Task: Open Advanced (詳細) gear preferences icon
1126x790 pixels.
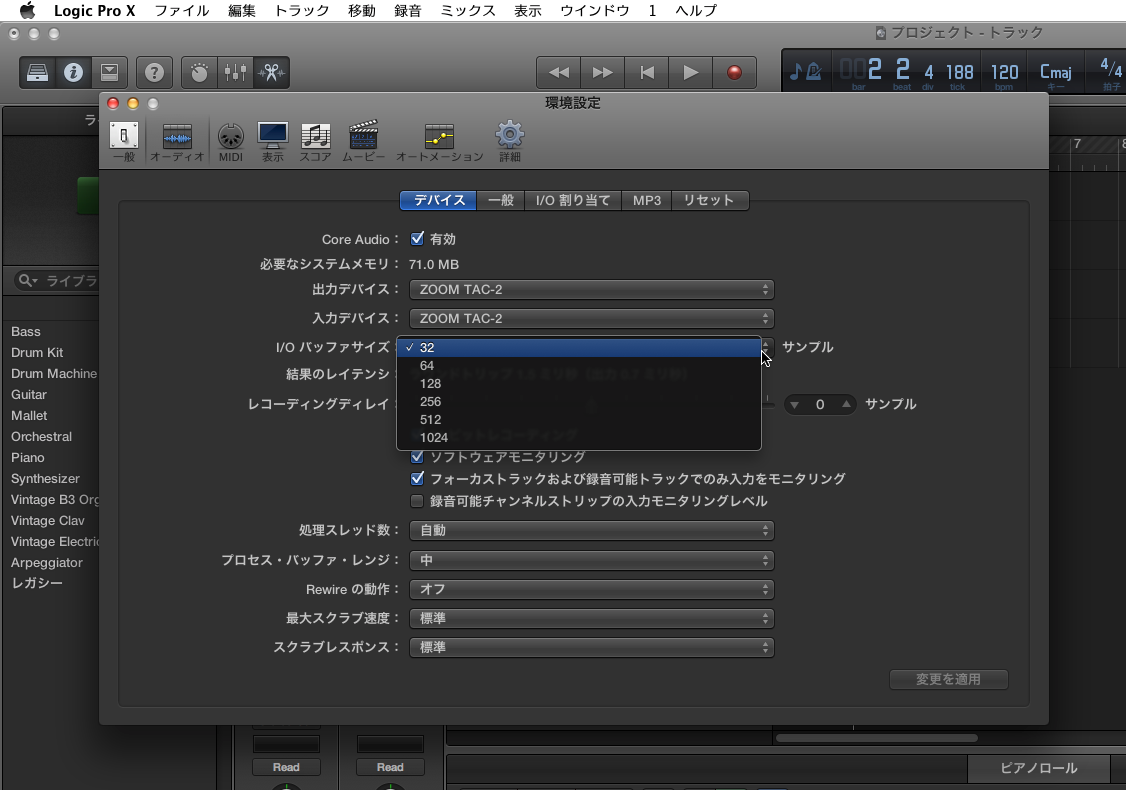Action: (x=510, y=141)
